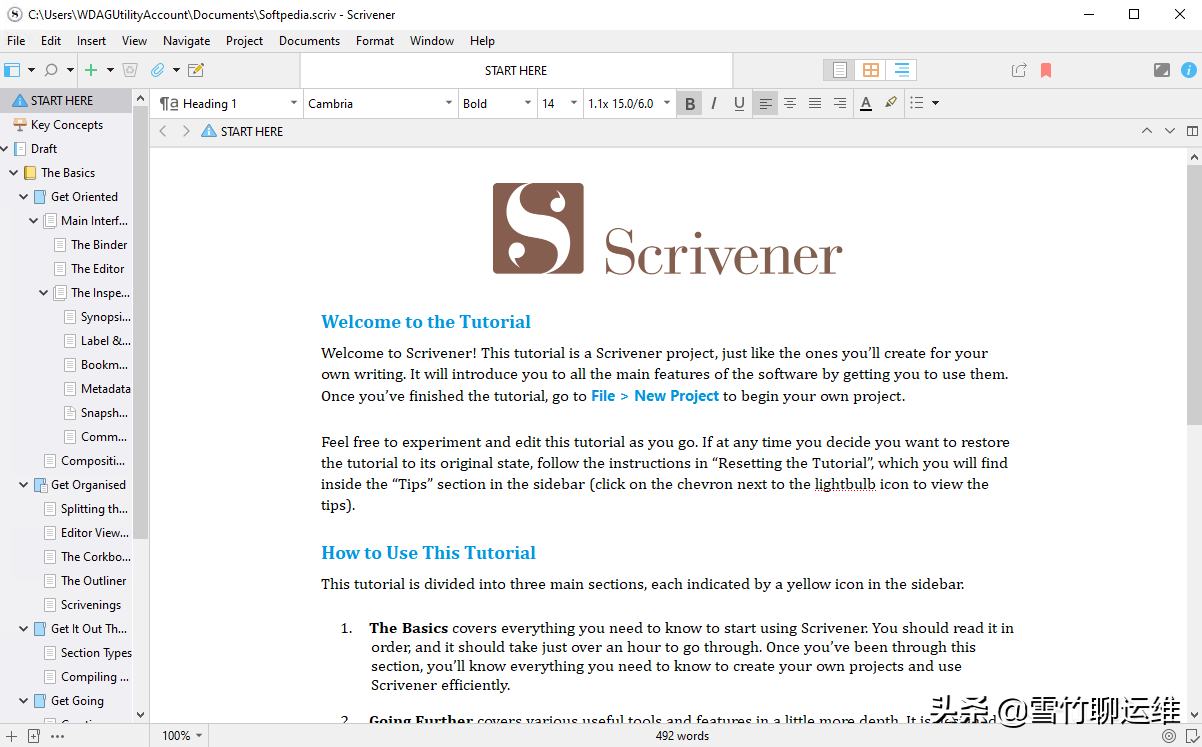
Task: Toggle Bold formatting
Action: pos(689,103)
